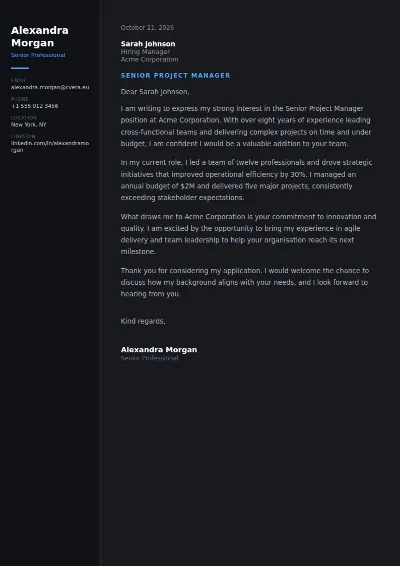Click the recipient name Sarah Johnson in the header

click(x=148, y=44)
